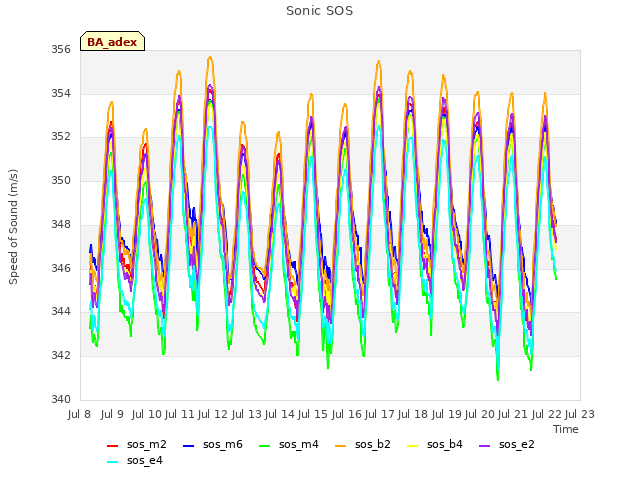Screen dimensions: 640x480
Task: Click the Jul 16 x-axis tick label
Action: (x=346, y=414)
